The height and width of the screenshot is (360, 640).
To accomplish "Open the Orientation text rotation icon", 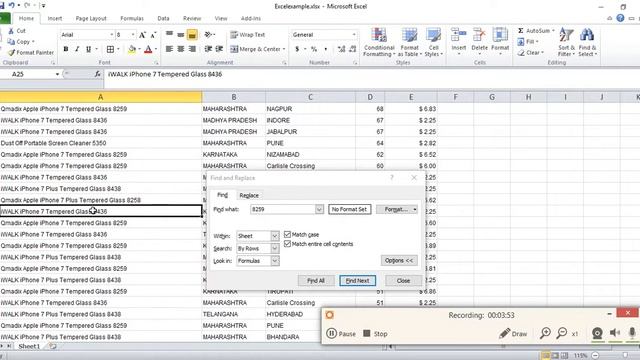I will [208, 35].
